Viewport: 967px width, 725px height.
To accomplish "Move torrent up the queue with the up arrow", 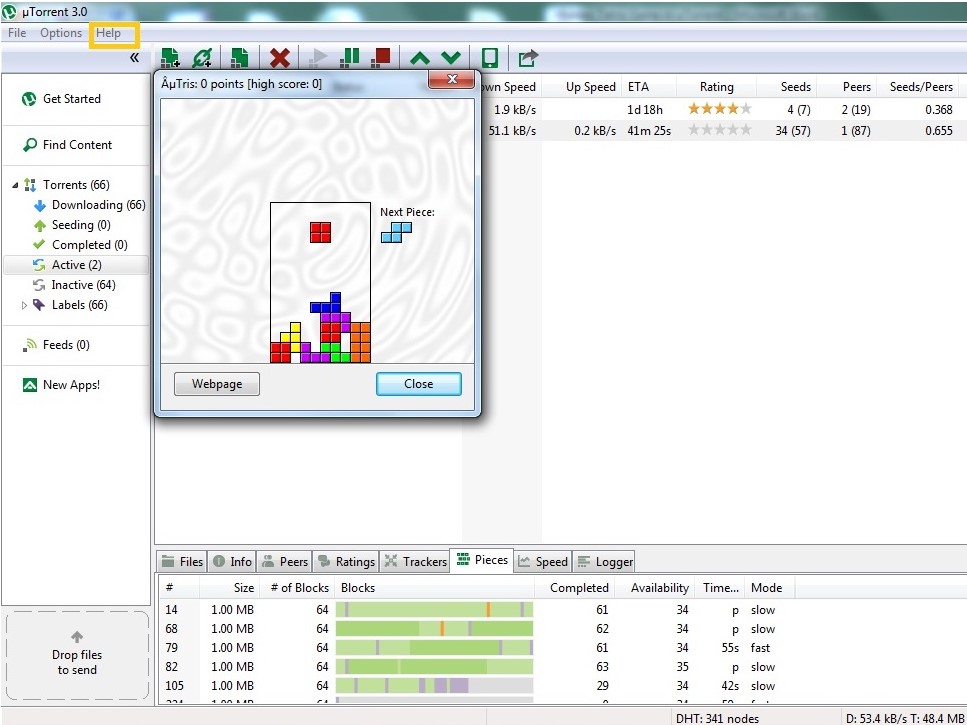I will [419, 58].
